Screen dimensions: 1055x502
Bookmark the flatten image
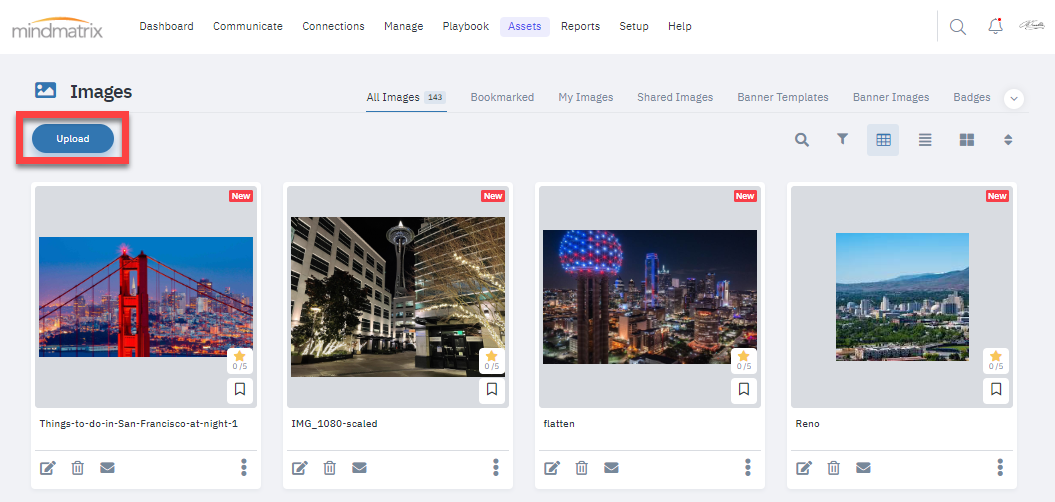743,390
